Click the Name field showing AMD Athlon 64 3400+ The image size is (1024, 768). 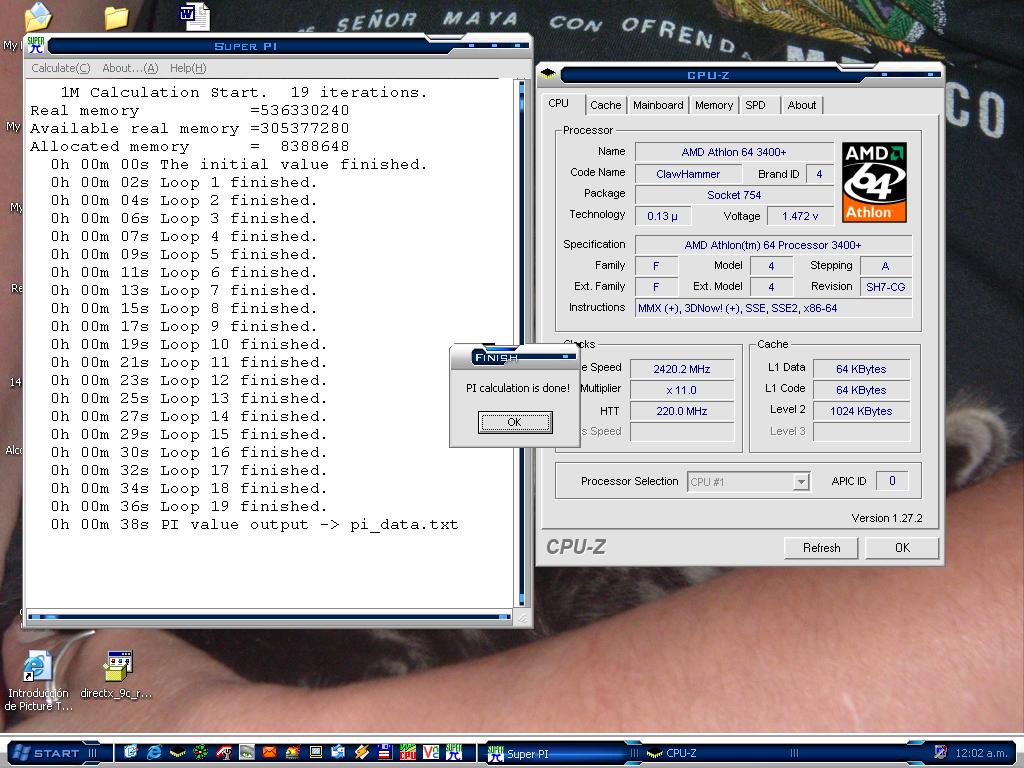point(734,152)
